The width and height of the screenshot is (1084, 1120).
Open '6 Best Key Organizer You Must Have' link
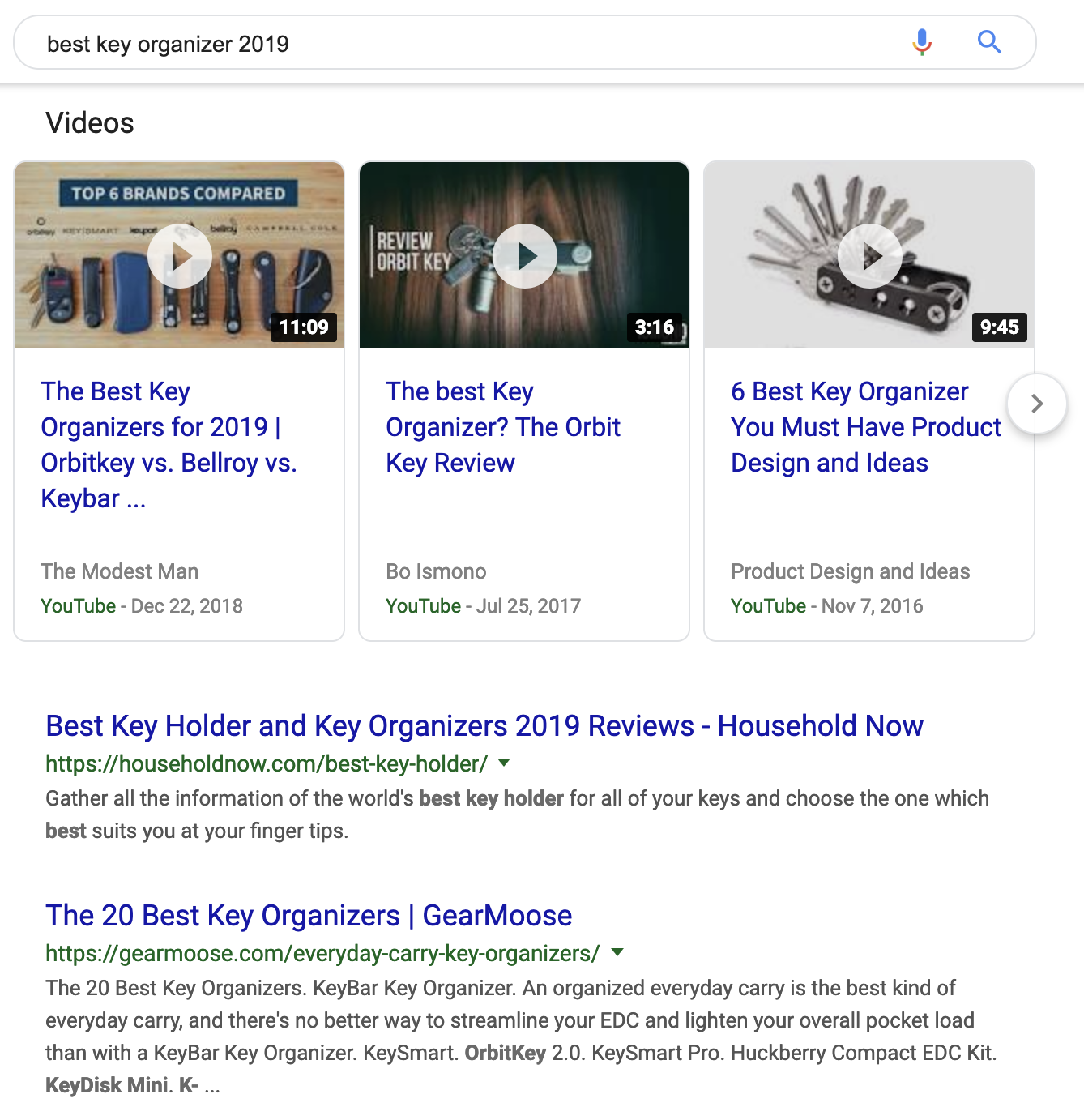point(866,427)
